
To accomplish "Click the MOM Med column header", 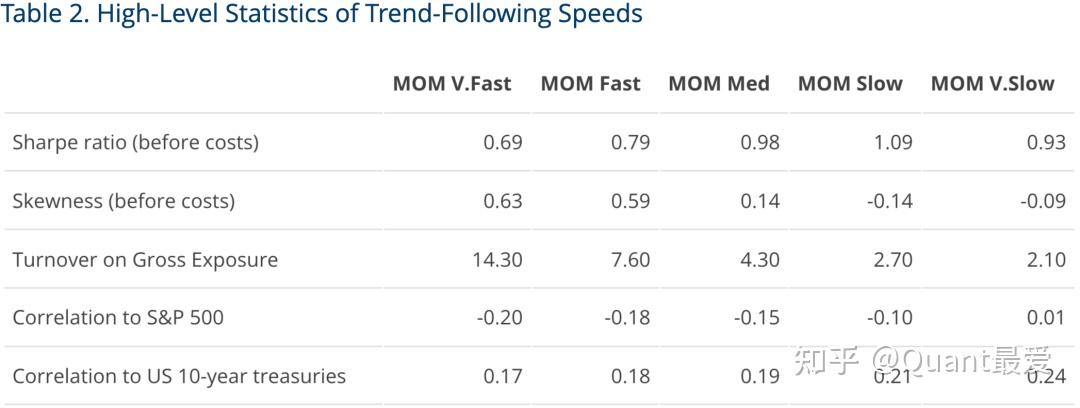I will tap(718, 84).
